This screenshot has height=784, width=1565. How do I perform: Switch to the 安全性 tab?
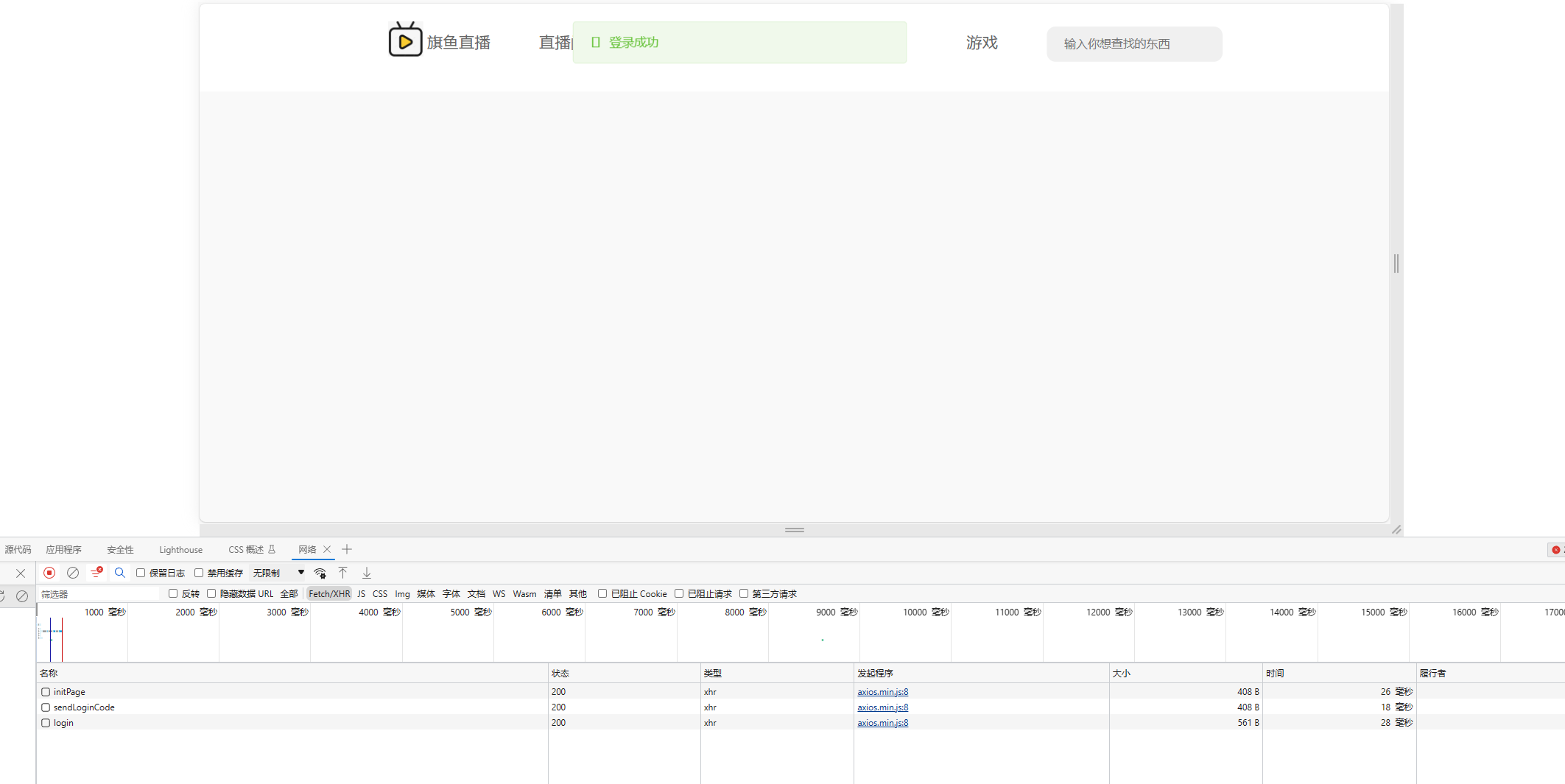coord(120,549)
